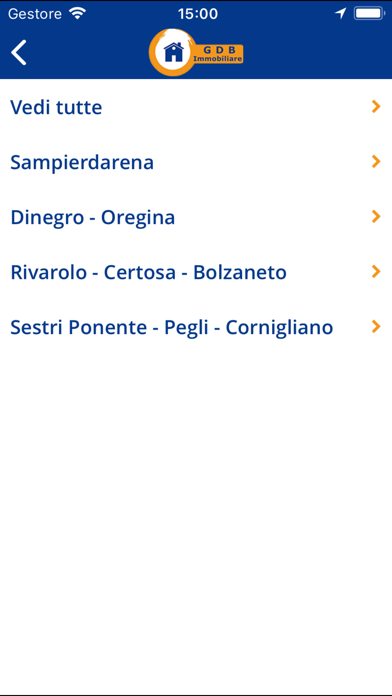Image resolution: width=392 pixels, height=696 pixels.
Task: Open the Vedi tutte list item
Action: pyautogui.click(x=196, y=107)
